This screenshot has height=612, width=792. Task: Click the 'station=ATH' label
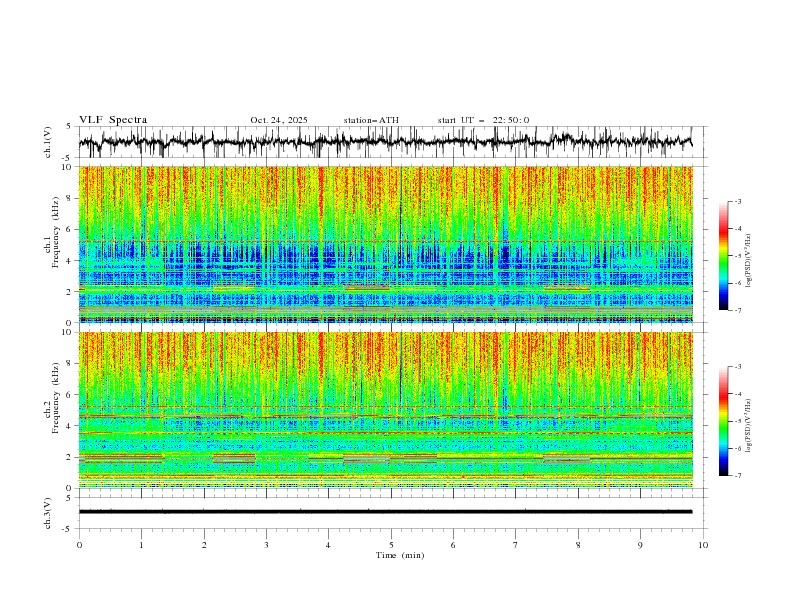[371, 120]
